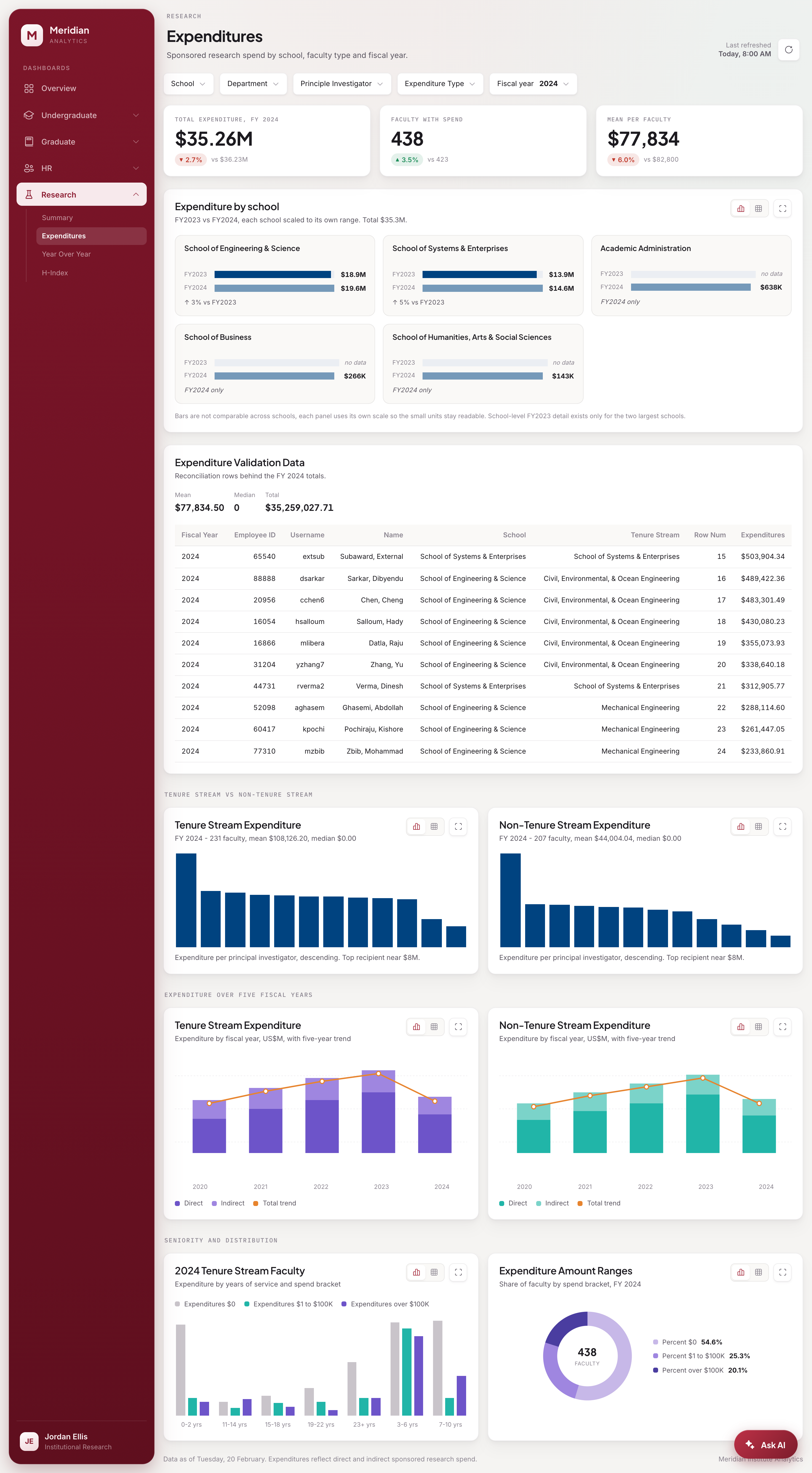Go to the H-Index page
The width and height of the screenshot is (812, 1473).
(x=55, y=273)
